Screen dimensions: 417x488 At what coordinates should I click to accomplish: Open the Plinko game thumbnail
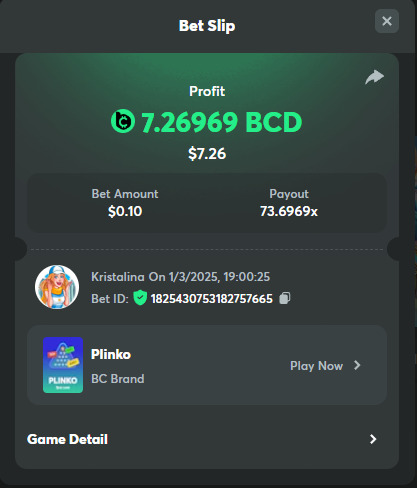point(63,365)
